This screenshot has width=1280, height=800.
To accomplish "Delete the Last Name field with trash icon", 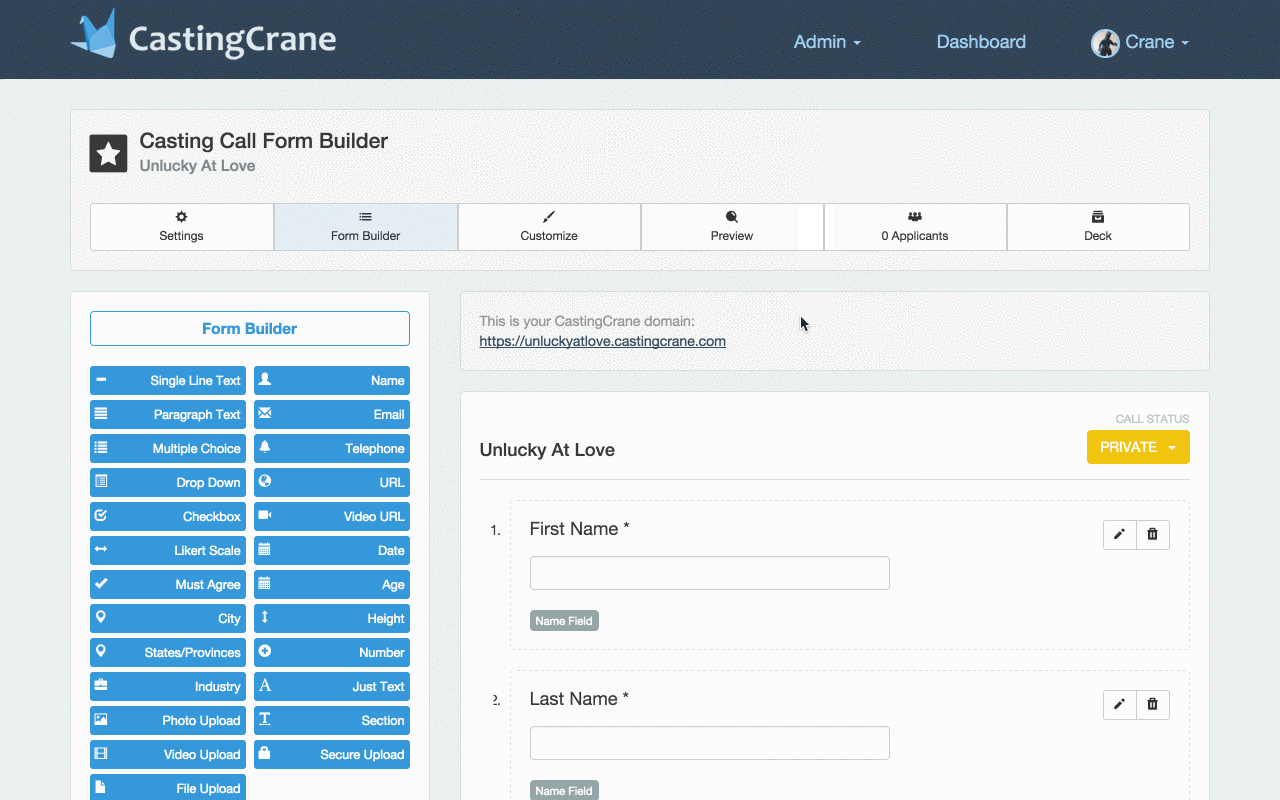I will tap(1152, 704).
